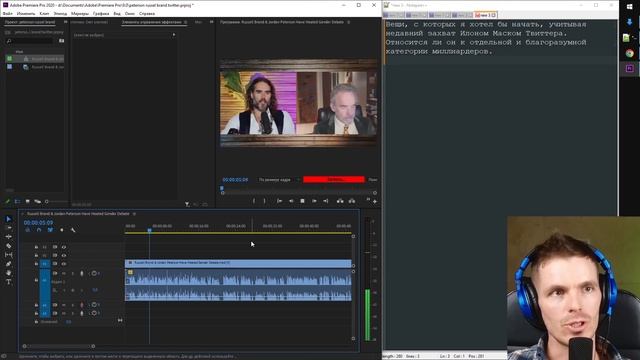The image size is (640, 360).
Task: Open the timeline sequence panel menu icon
Action: point(134,213)
